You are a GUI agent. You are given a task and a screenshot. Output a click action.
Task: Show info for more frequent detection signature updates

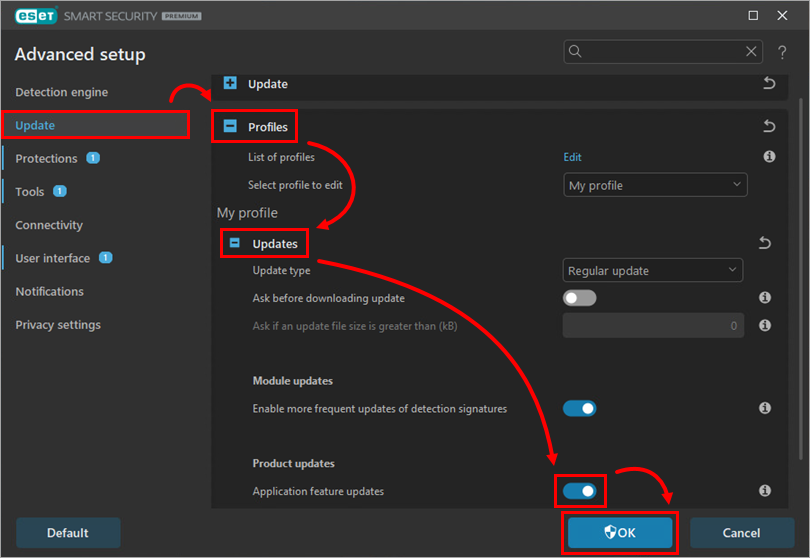point(765,408)
